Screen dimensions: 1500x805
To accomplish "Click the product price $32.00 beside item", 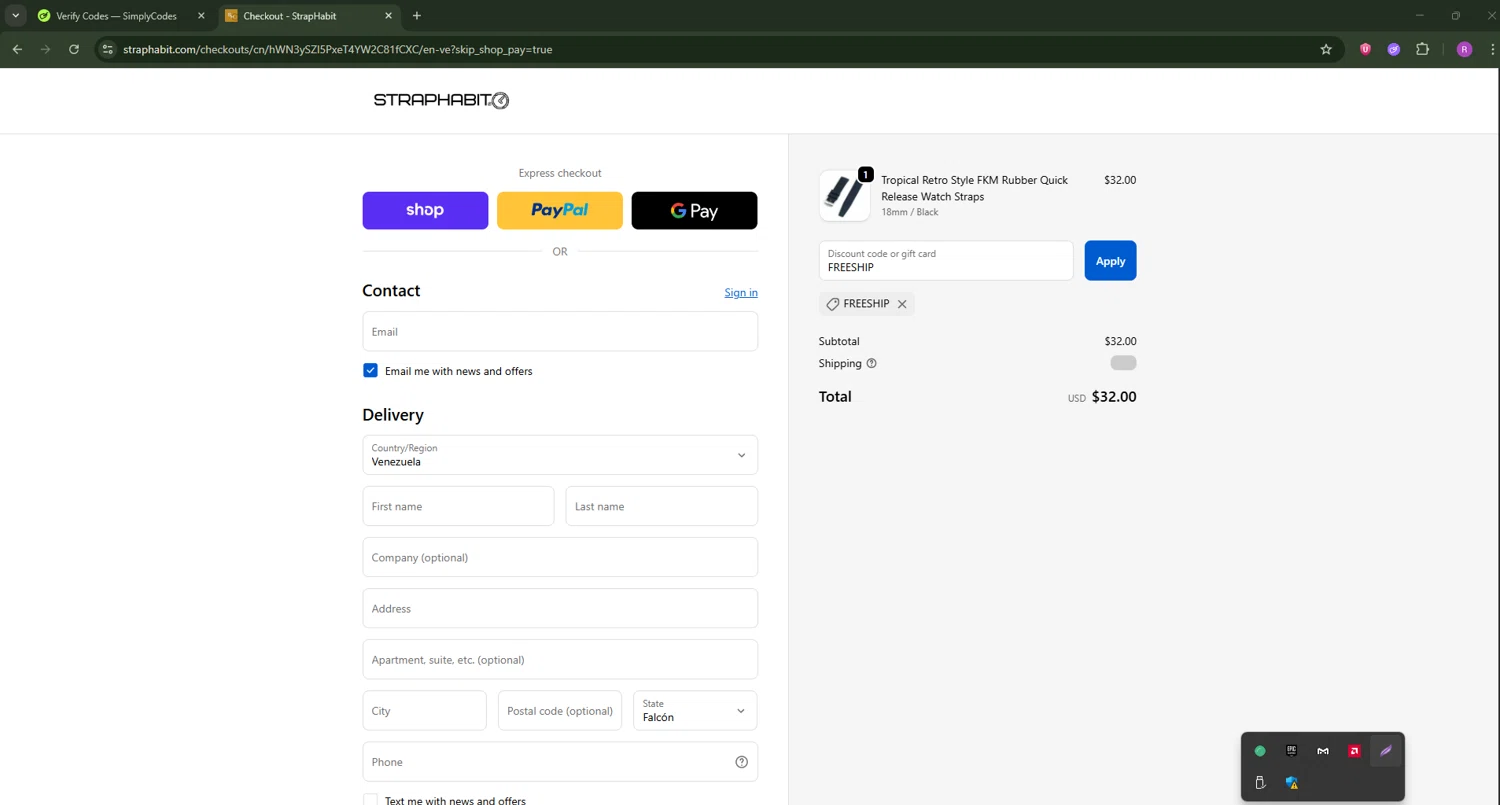I will 1120,180.
